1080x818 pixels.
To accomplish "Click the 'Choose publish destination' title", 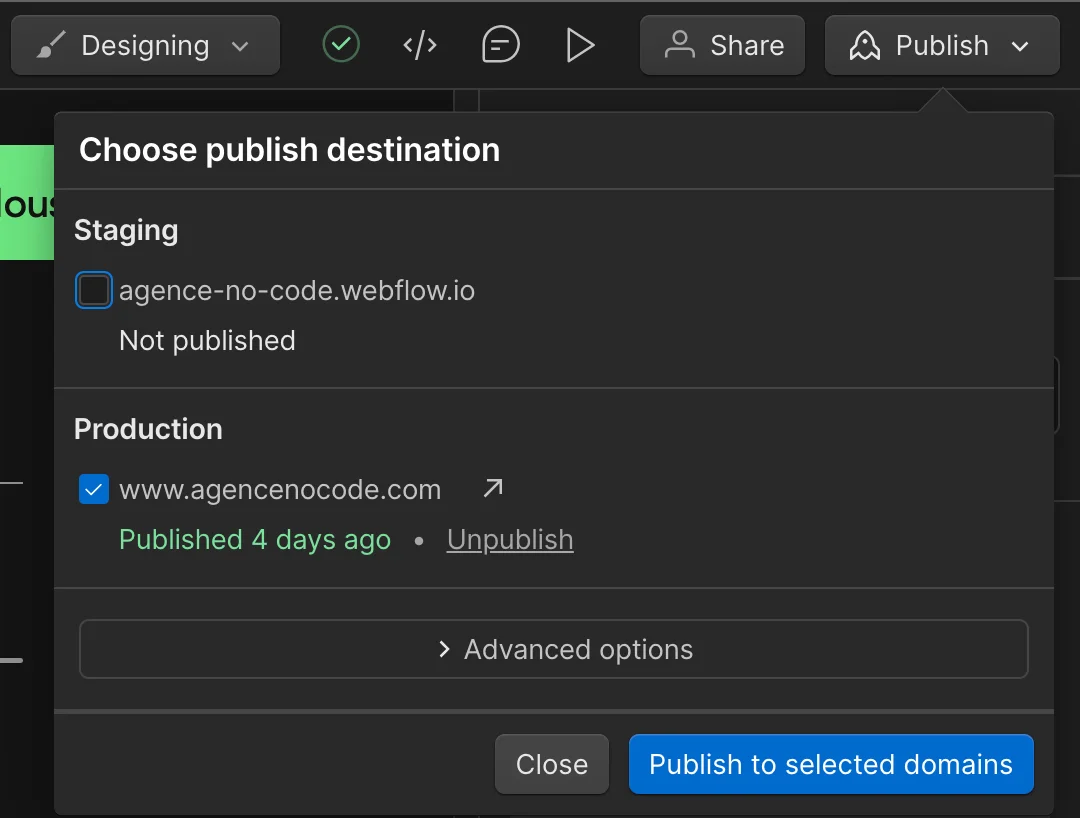I will click(289, 150).
